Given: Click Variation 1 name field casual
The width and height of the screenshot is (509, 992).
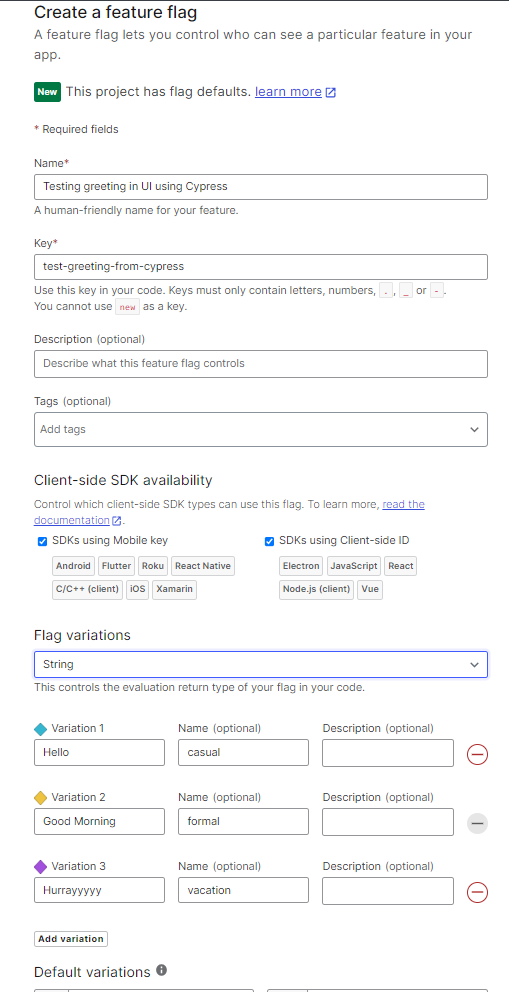Looking at the screenshot, I should [x=243, y=753].
